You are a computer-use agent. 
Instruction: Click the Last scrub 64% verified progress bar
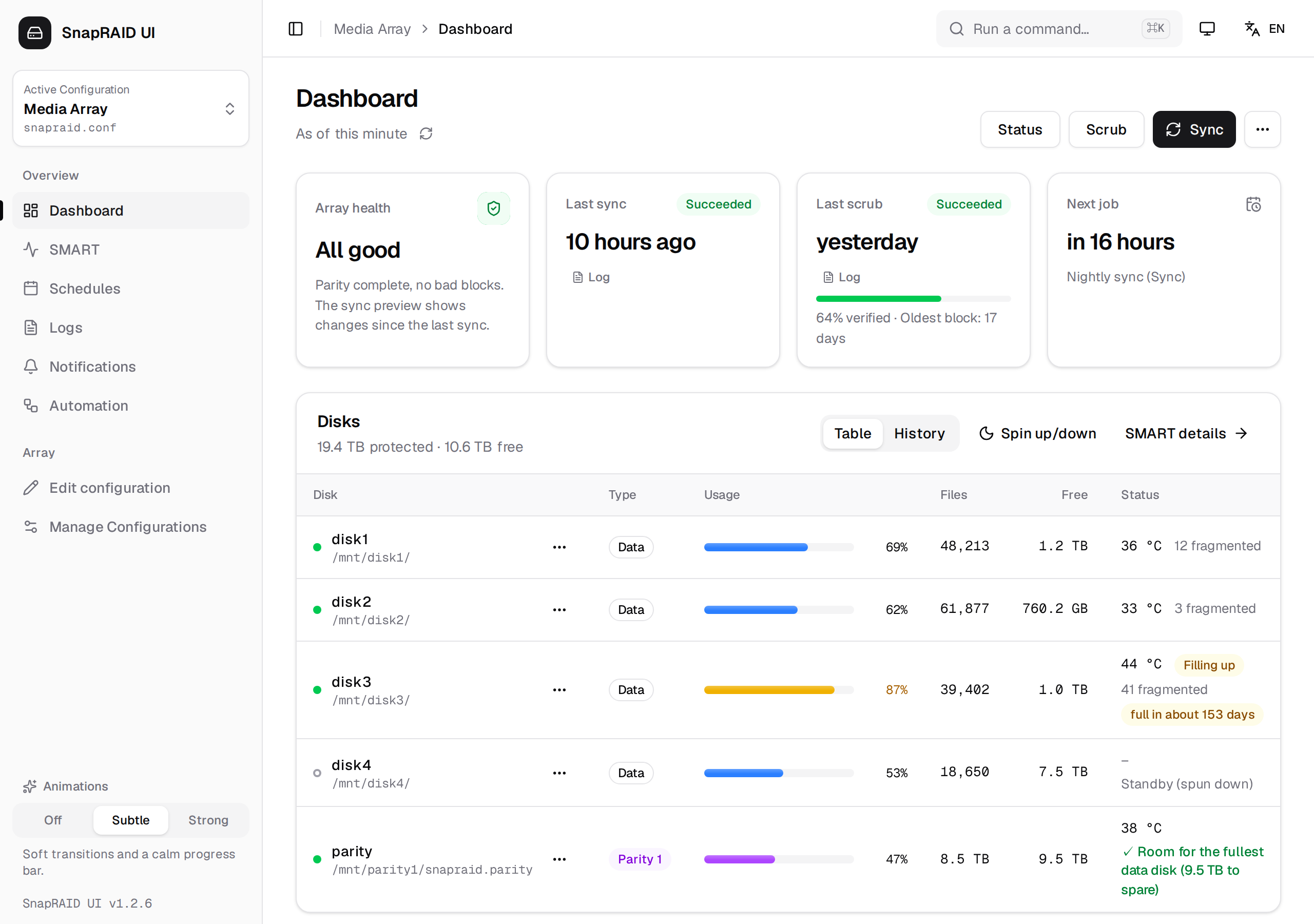coord(914,298)
